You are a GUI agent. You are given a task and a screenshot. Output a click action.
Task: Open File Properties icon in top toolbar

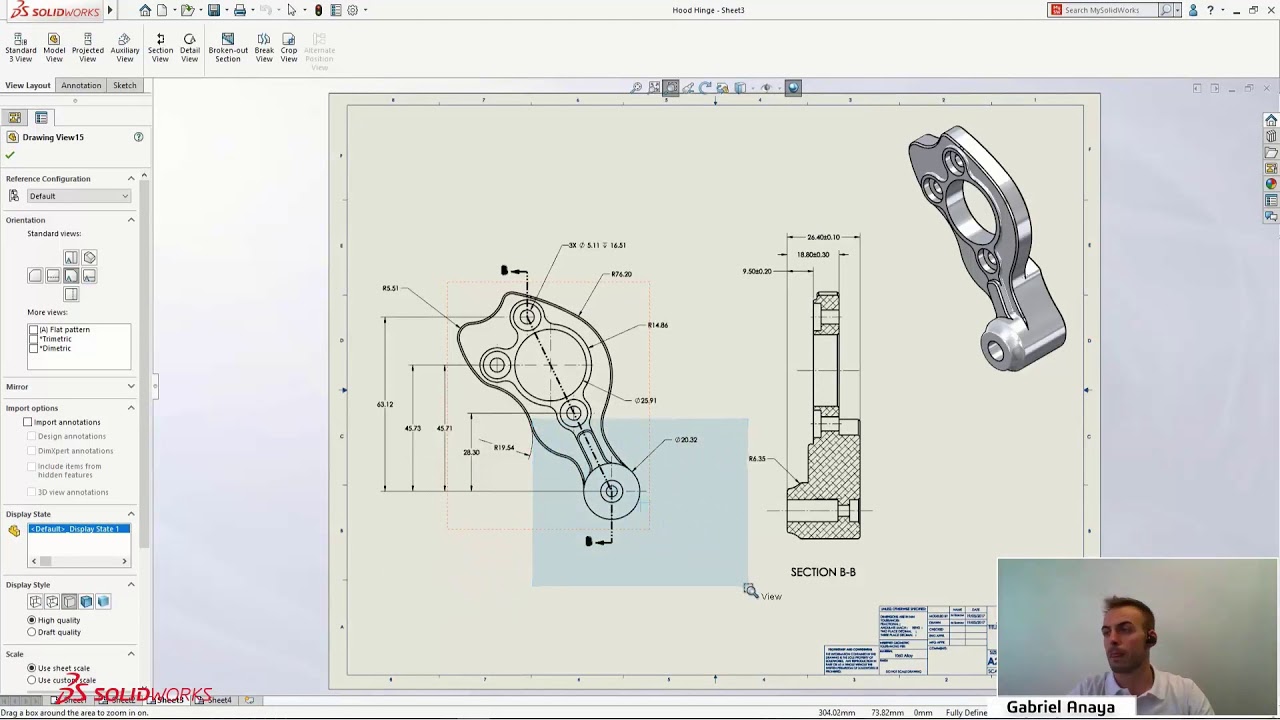(336, 10)
